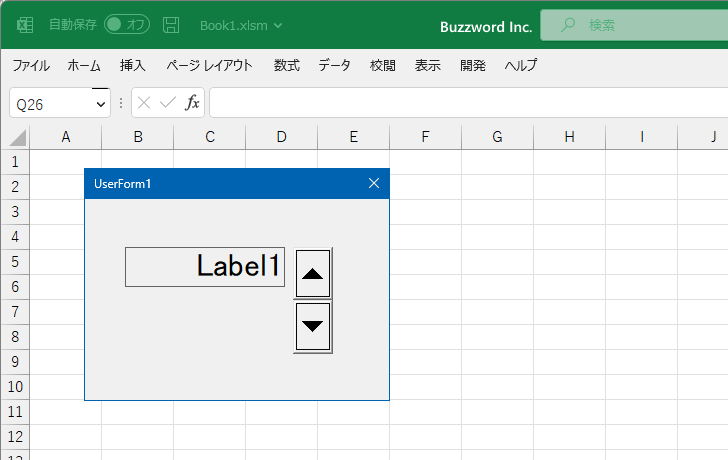This screenshot has height=460, width=728.
Task: Click the formula bar confirm checkmark icon
Action: tap(168, 103)
